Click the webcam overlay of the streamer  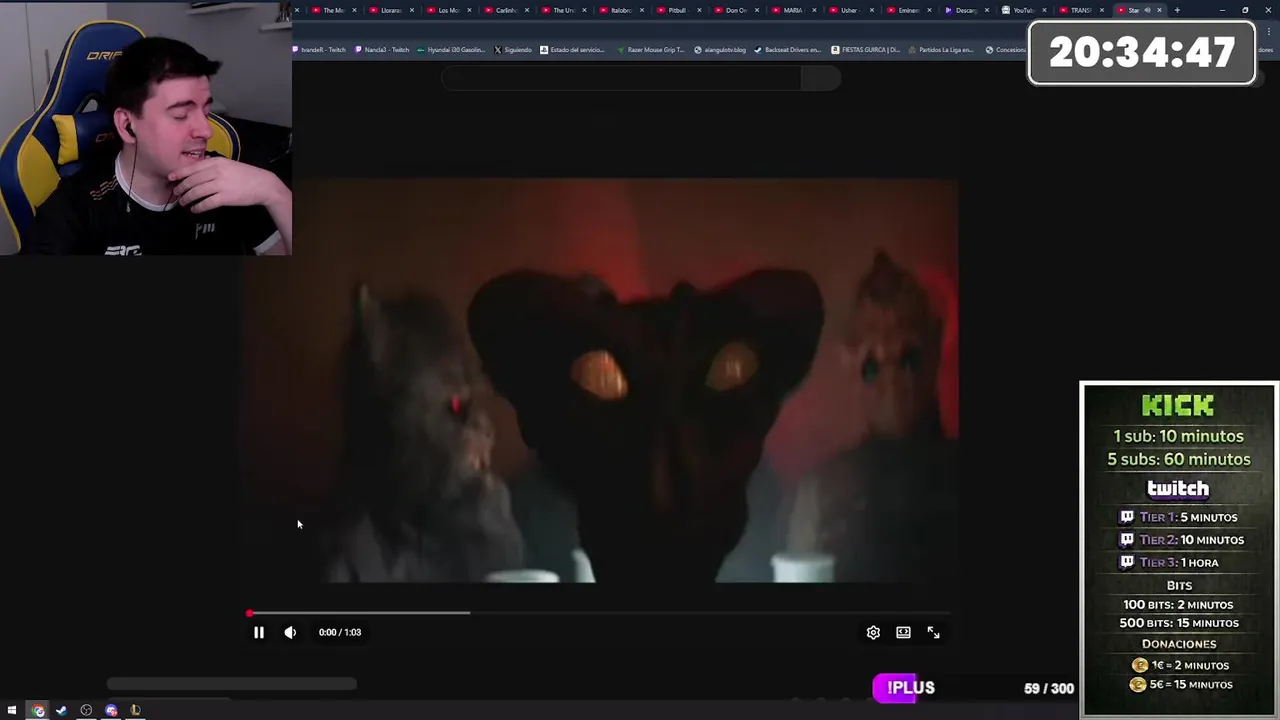pos(146,128)
